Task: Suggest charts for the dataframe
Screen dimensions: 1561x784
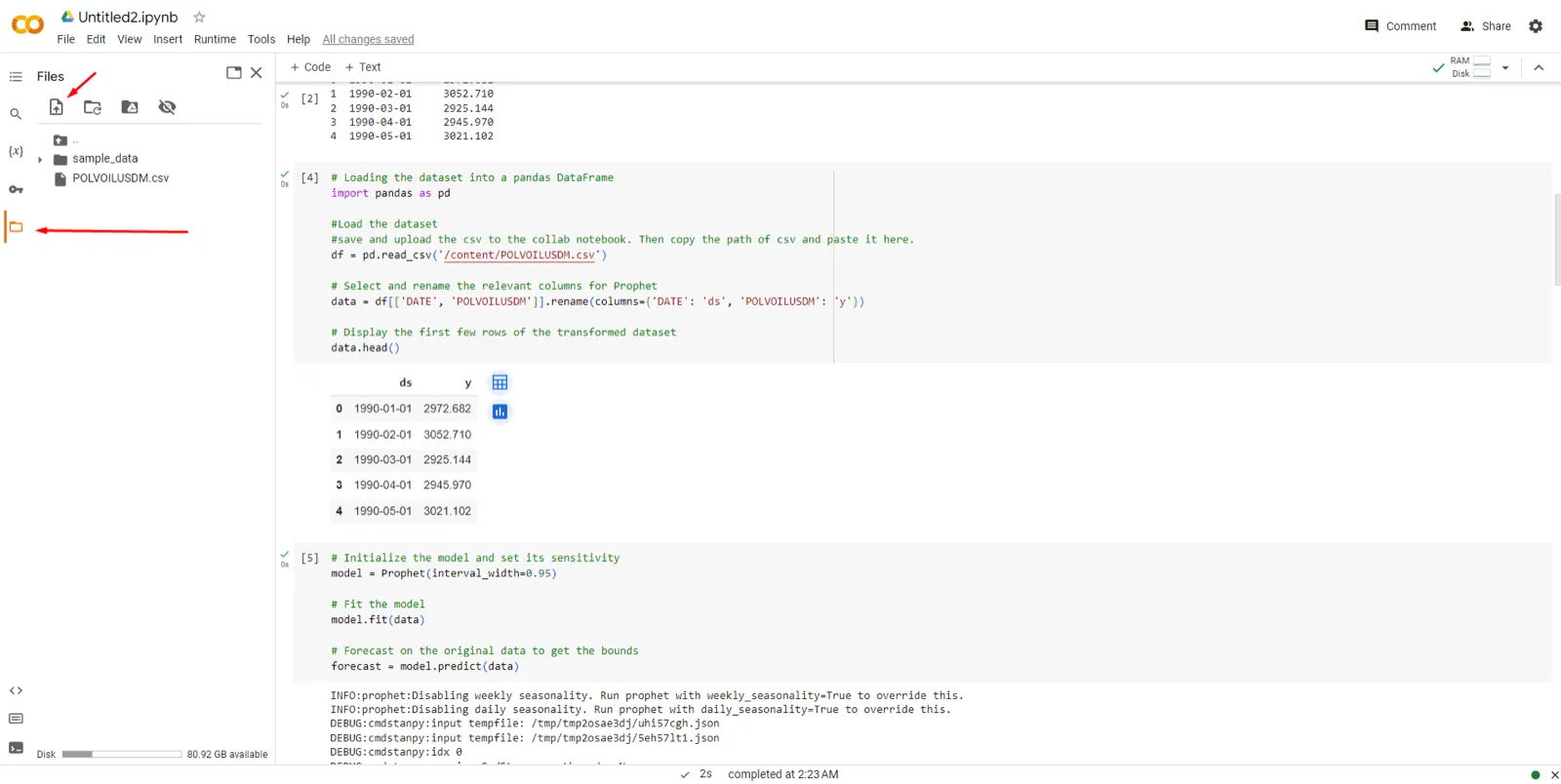Action: point(500,412)
